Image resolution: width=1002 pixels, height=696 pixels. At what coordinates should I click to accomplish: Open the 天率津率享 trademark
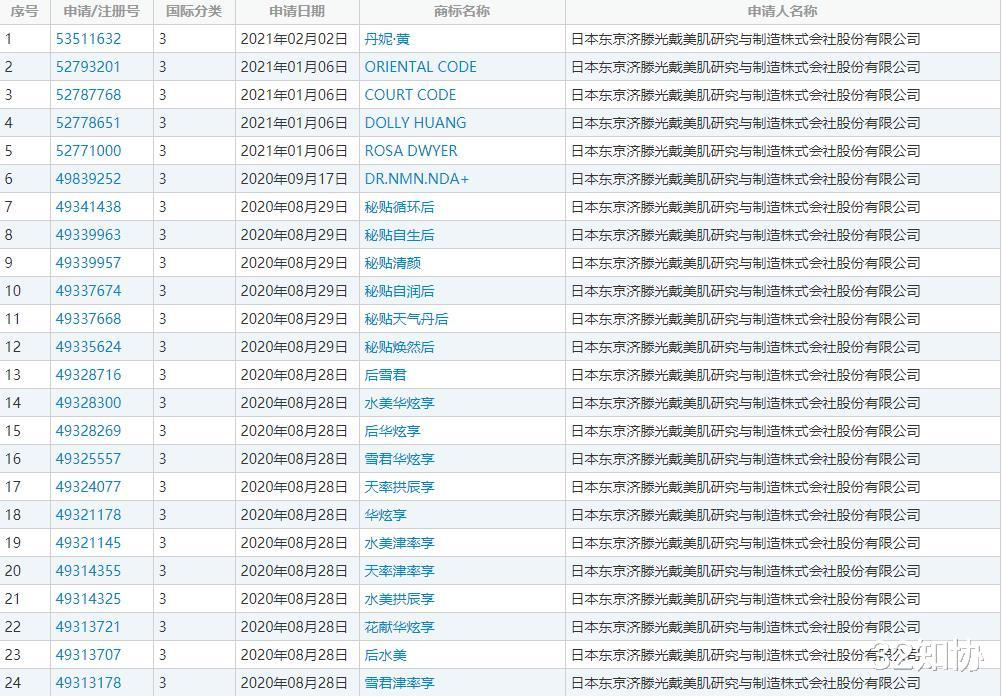399,571
